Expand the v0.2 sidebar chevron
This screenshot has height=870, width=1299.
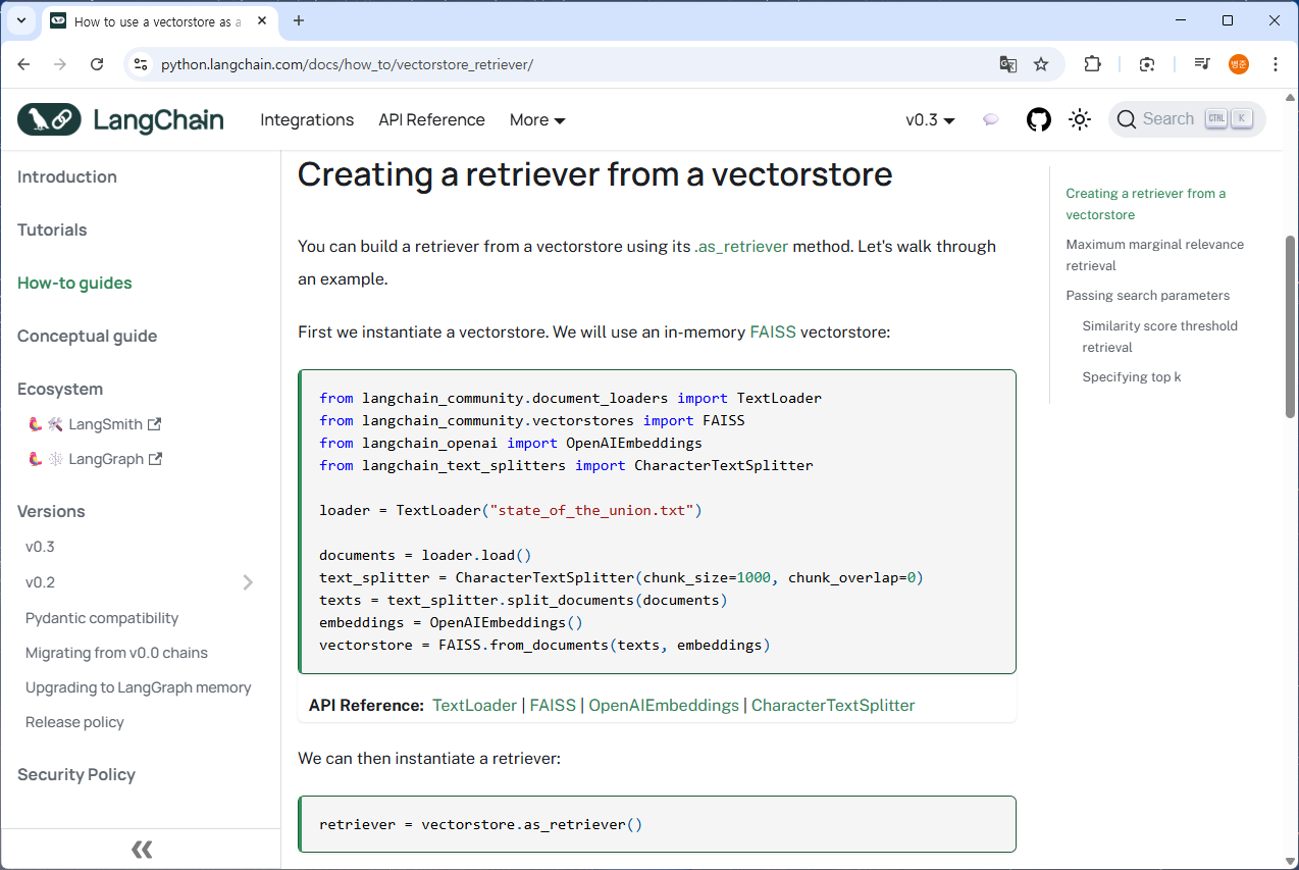click(248, 582)
